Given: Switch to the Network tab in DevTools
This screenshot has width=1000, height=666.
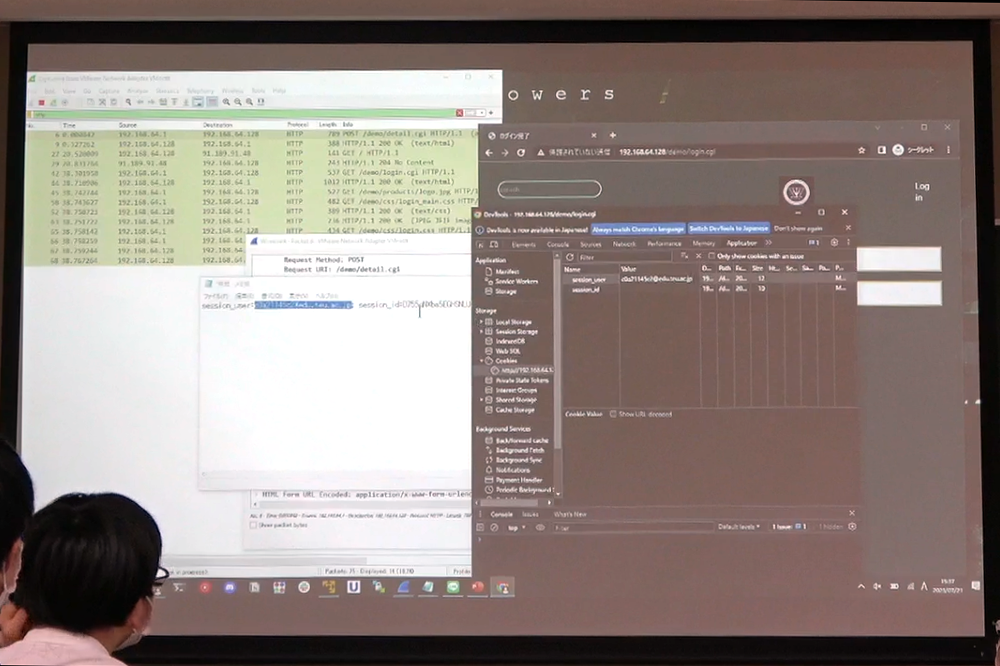Looking at the screenshot, I should pos(624,243).
